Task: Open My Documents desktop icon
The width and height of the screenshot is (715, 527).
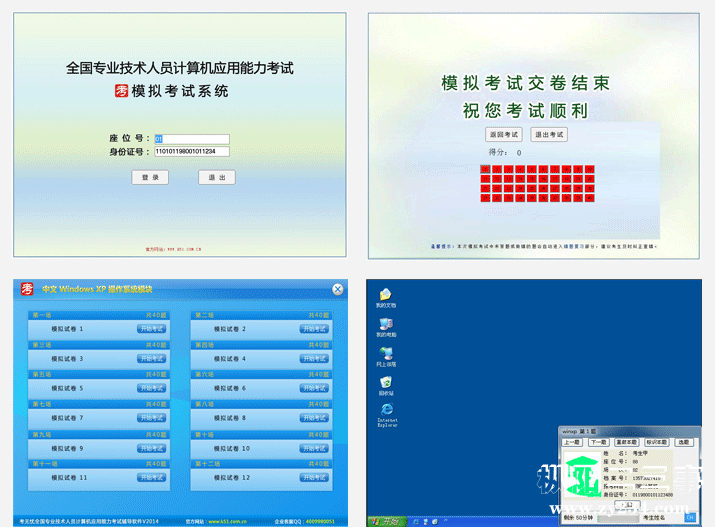Action: [x=386, y=298]
